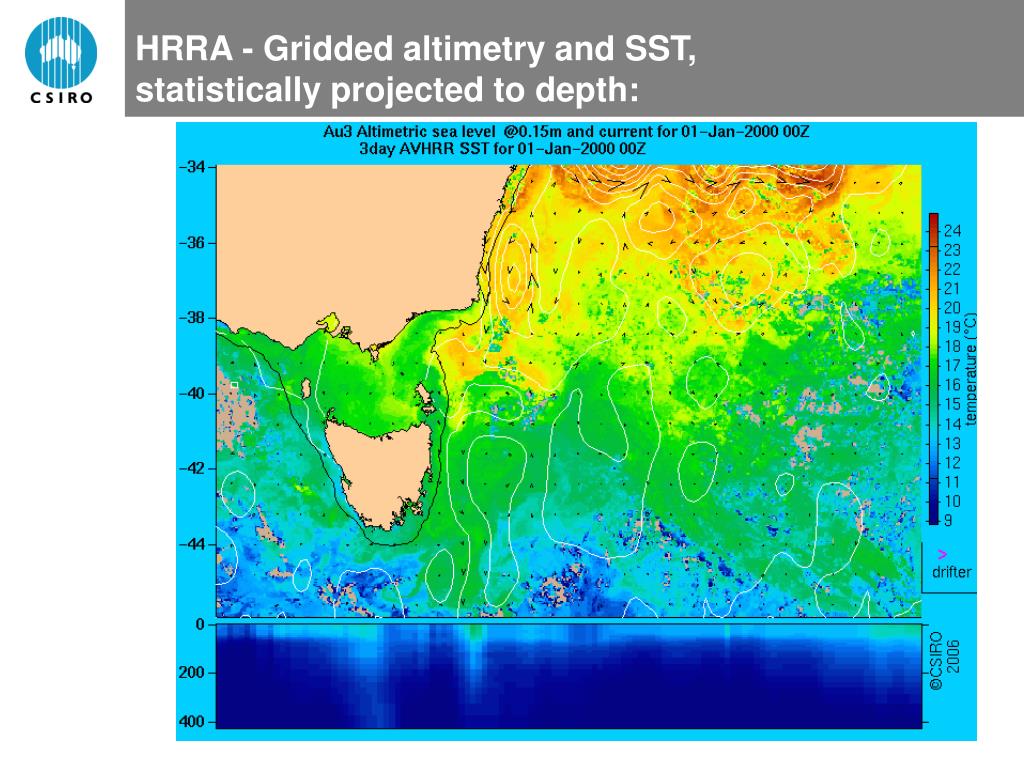Click the 200 depth tick label
1024x768 pixels.
click(191, 673)
